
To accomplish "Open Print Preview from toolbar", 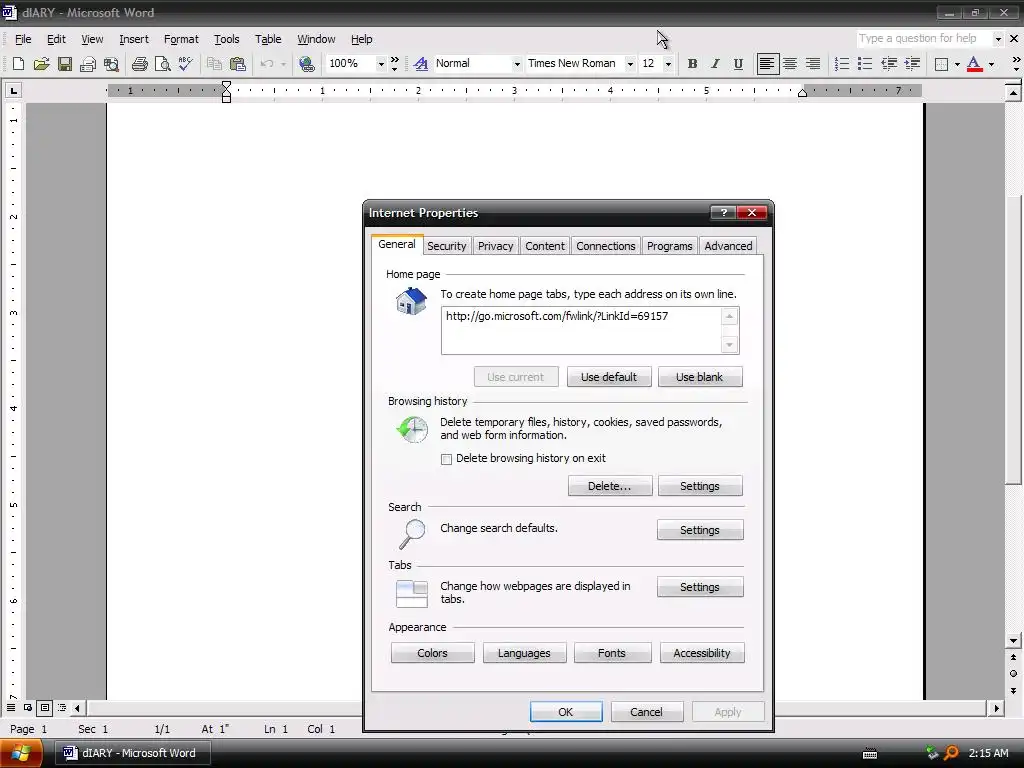I will [162, 63].
